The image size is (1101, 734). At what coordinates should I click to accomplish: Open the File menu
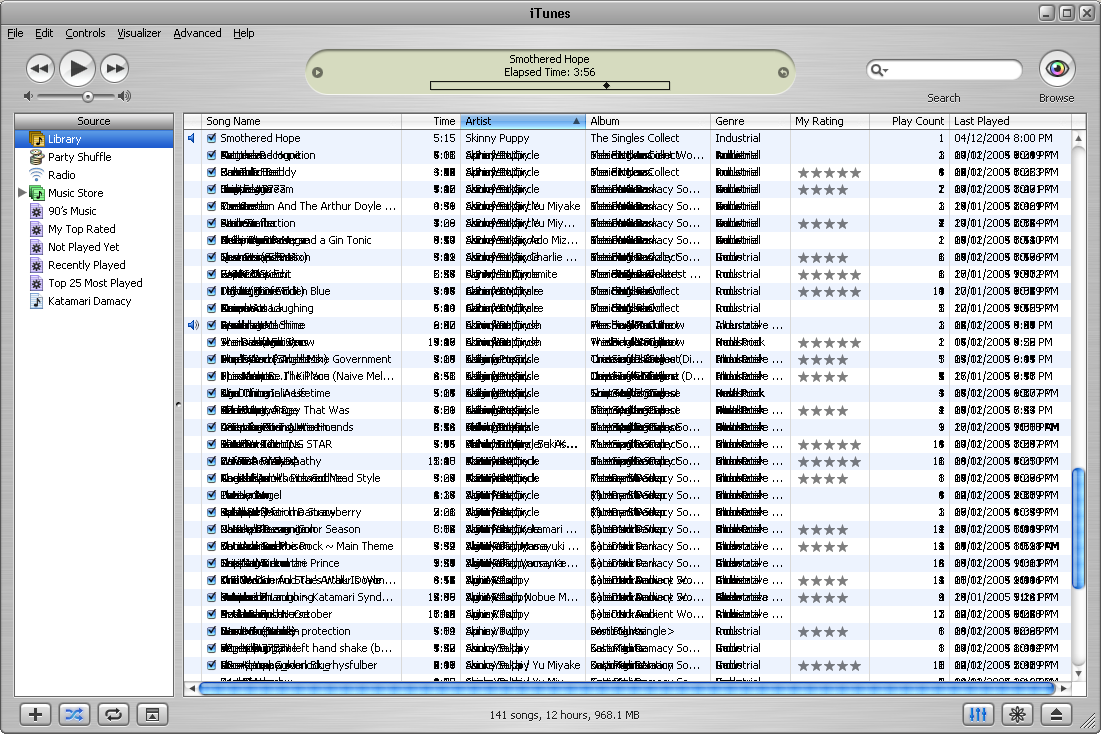15,33
